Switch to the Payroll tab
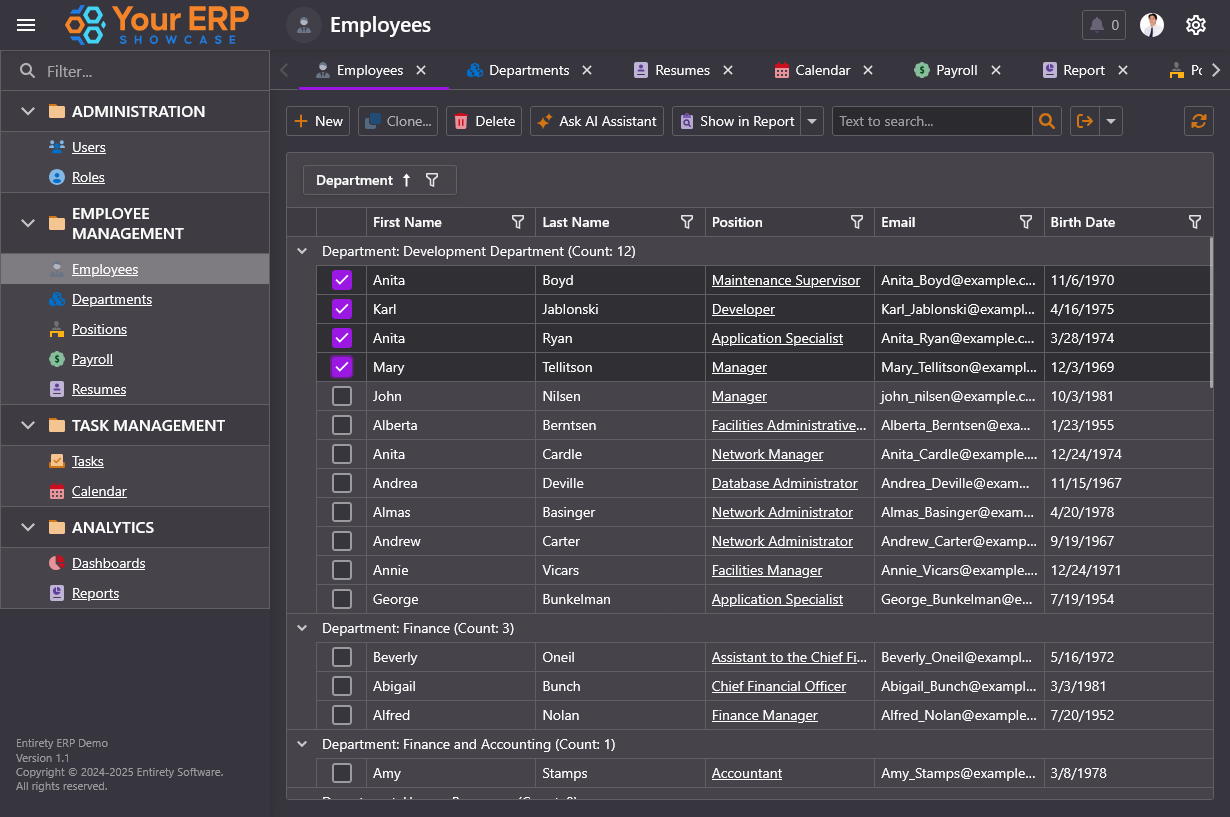The height and width of the screenshot is (817, 1230). (x=956, y=70)
